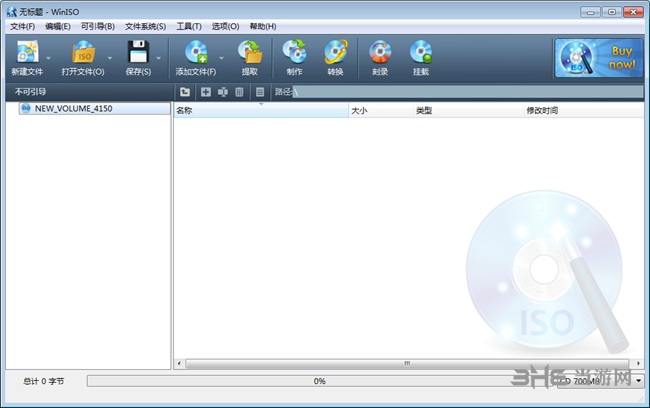Image resolution: width=650 pixels, height=408 pixels.
Task: Click the up-folder icon in the path bar
Action: (x=185, y=92)
